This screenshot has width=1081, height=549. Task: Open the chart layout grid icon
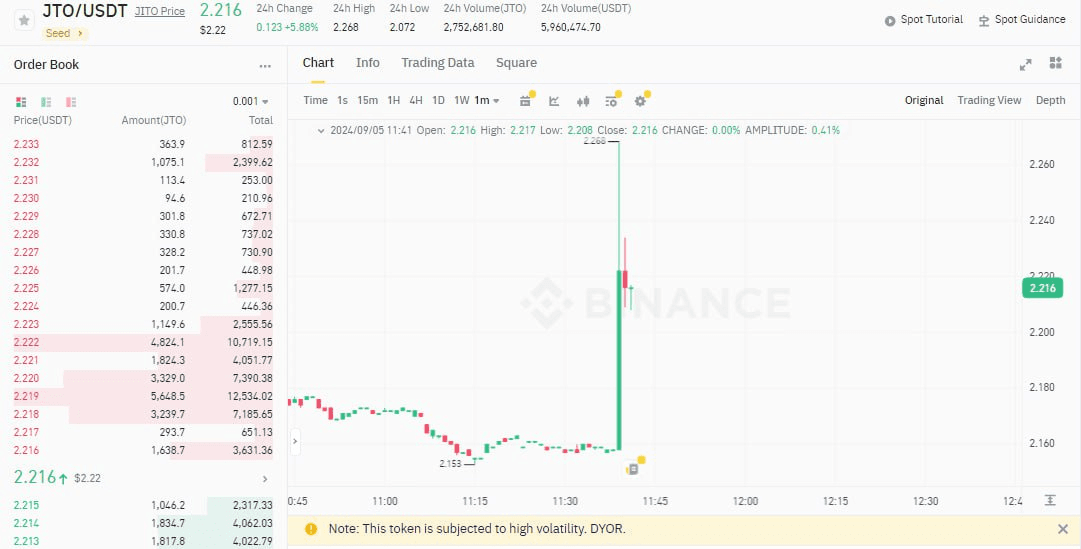(x=1055, y=63)
